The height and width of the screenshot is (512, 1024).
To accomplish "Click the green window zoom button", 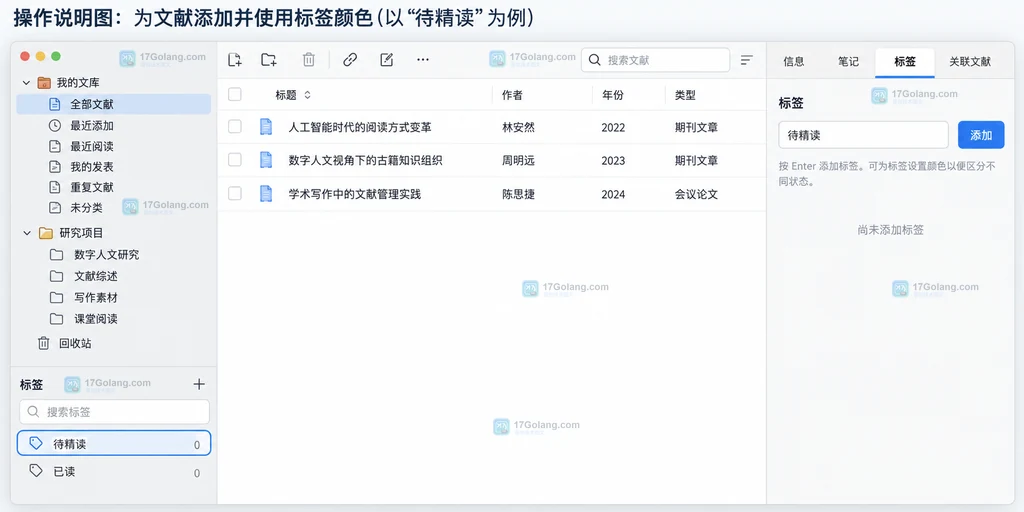I will (x=56, y=56).
